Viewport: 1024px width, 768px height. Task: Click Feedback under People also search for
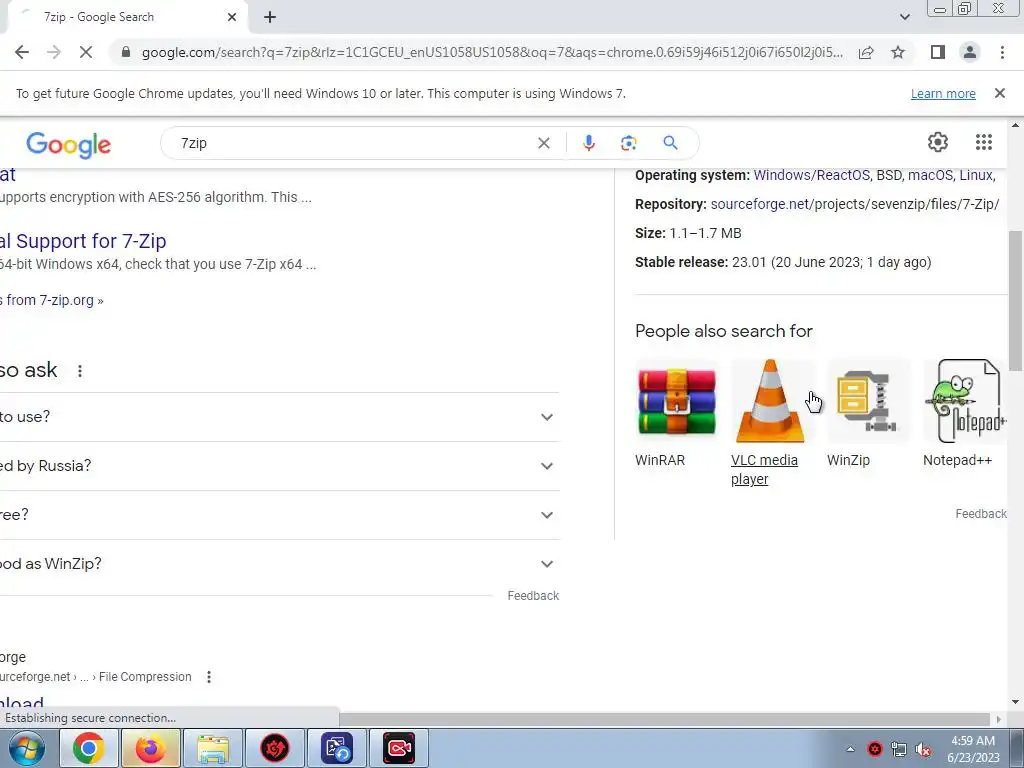coord(981,514)
